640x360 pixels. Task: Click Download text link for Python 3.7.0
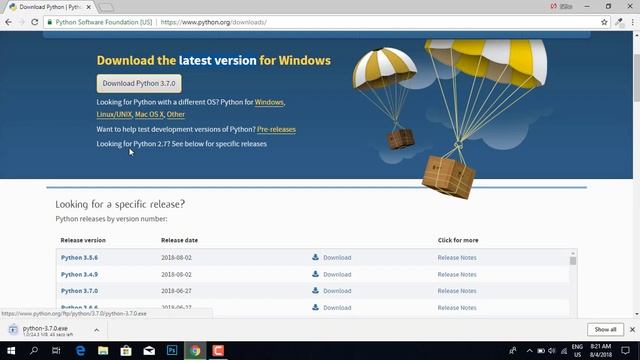337,291
